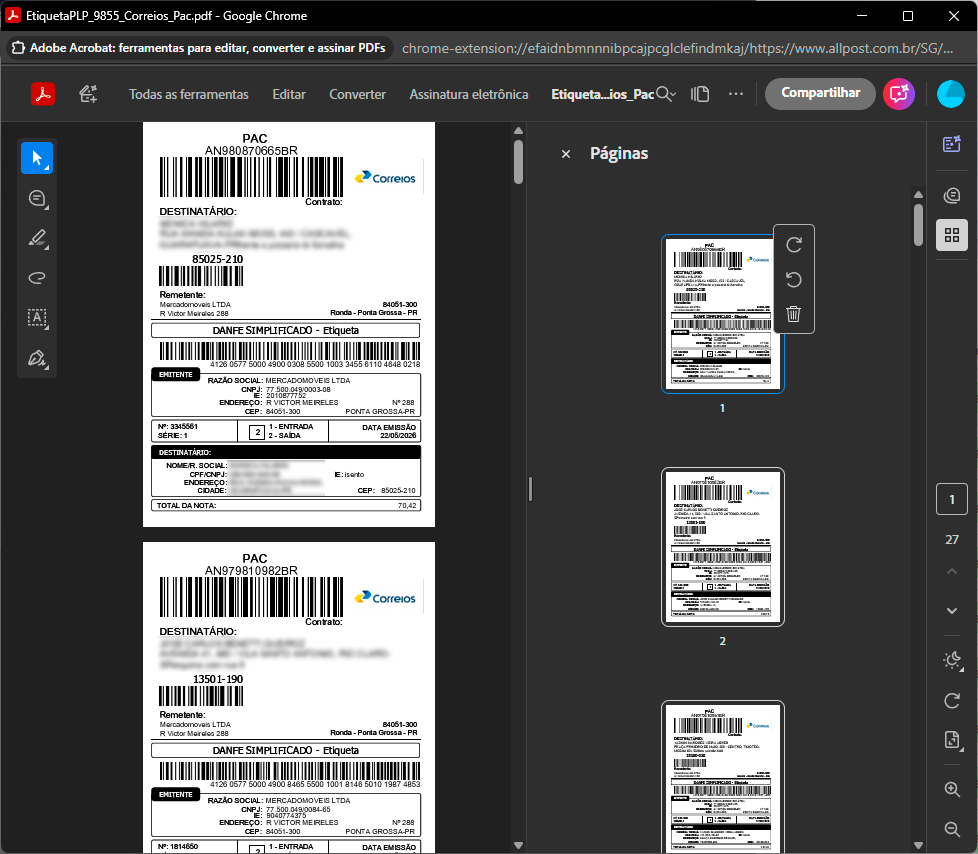Select the Etiqueta...ios_Pac document tab
This screenshot has height=854, width=978.
pos(602,94)
